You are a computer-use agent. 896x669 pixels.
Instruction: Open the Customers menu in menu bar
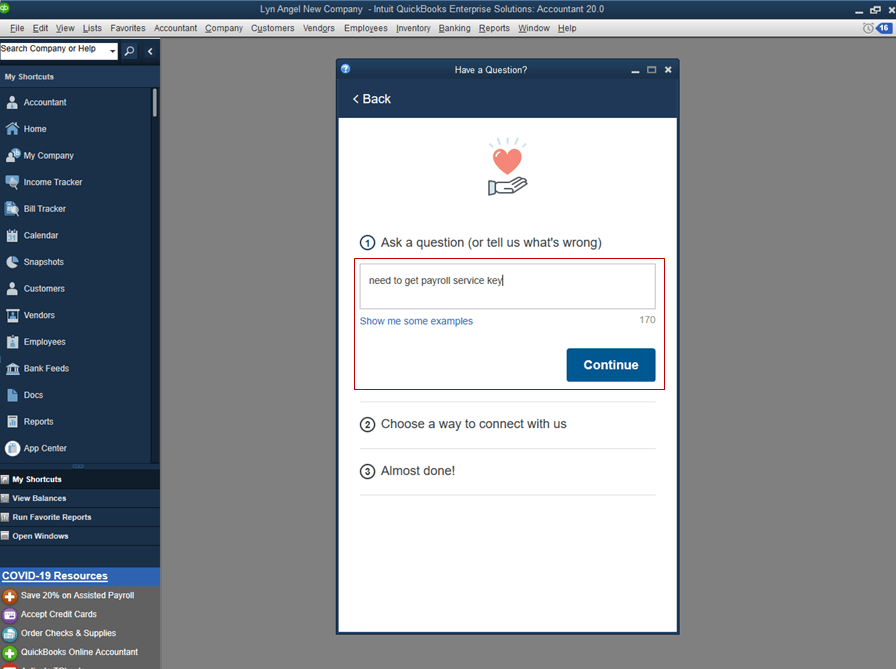point(273,28)
